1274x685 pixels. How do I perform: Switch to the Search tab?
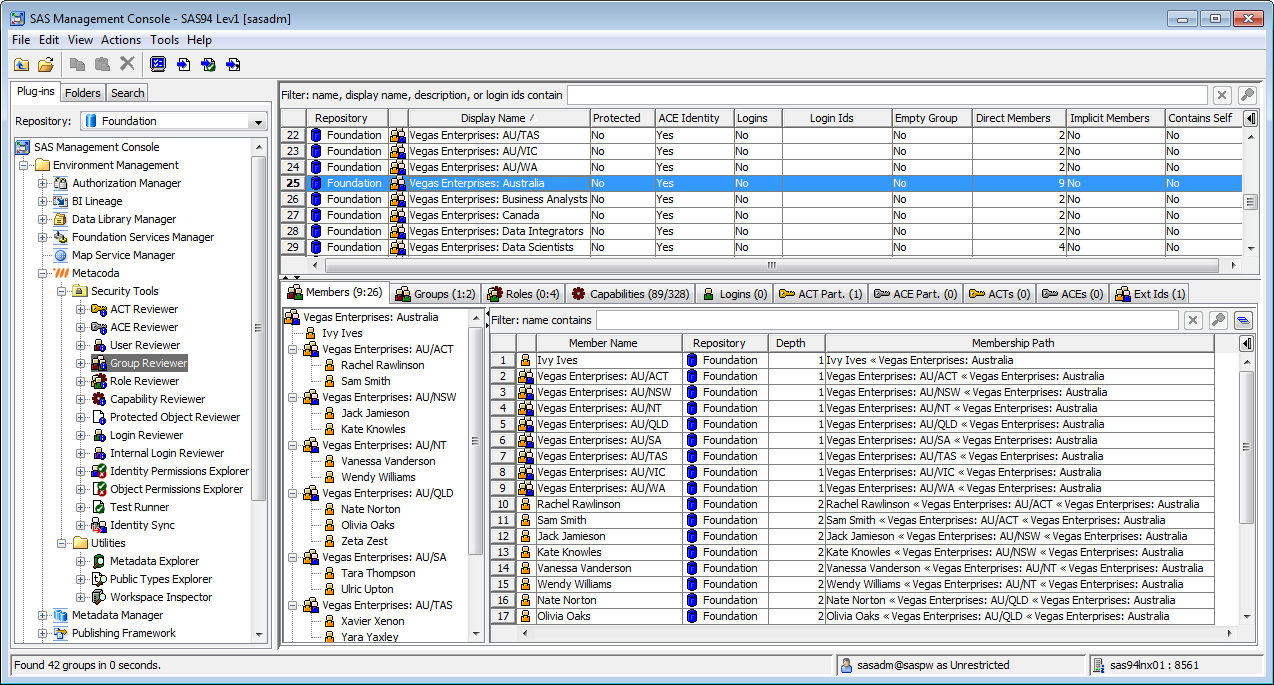[128, 93]
